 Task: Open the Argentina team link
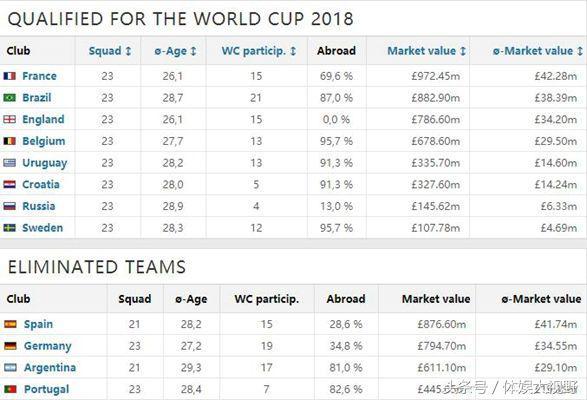click(x=50, y=367)
